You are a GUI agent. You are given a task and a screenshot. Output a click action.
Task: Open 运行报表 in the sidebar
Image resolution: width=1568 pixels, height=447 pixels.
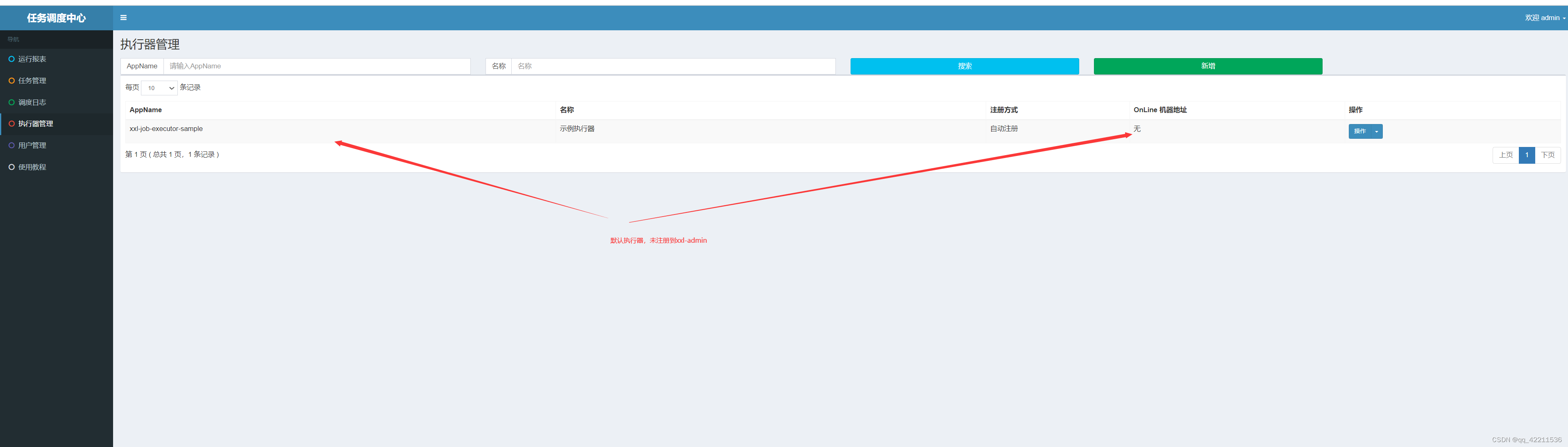[x=57, y=59]
